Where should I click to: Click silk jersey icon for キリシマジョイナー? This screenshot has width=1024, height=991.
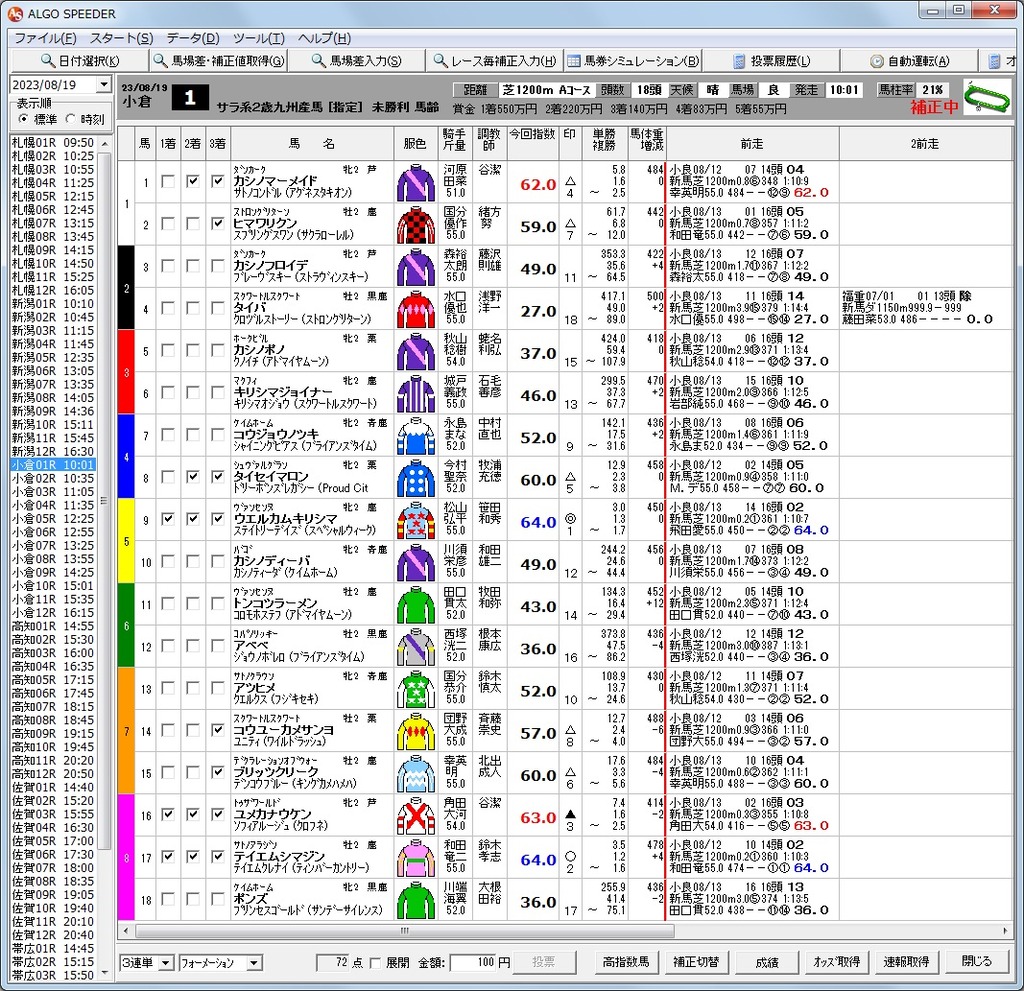(415, 394)
